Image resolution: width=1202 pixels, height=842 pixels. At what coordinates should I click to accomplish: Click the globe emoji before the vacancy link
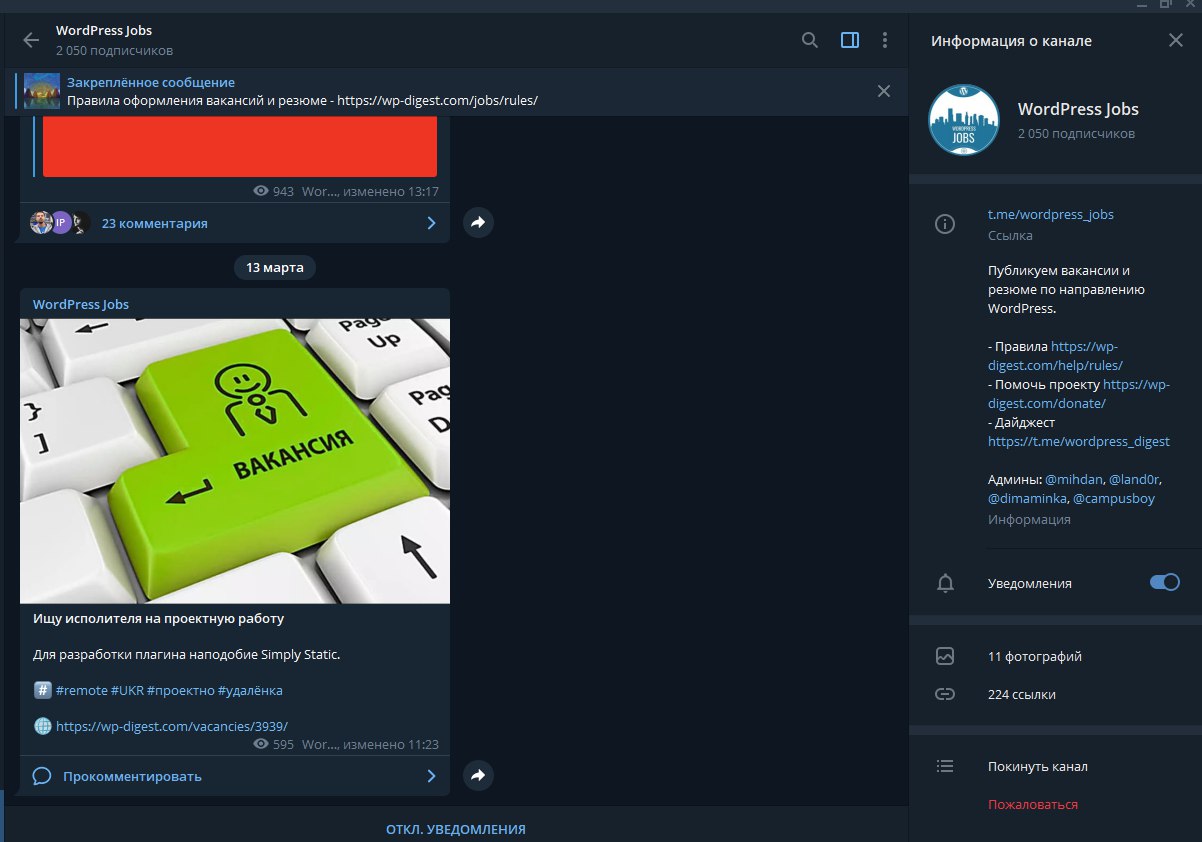42,726
